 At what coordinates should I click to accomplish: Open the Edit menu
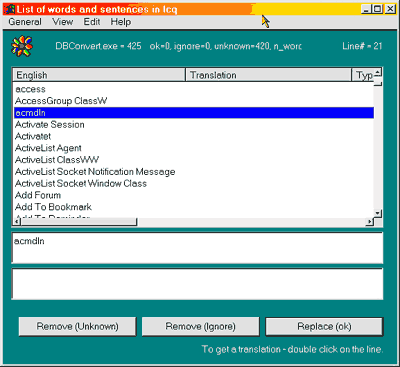(x=92, y=22)
